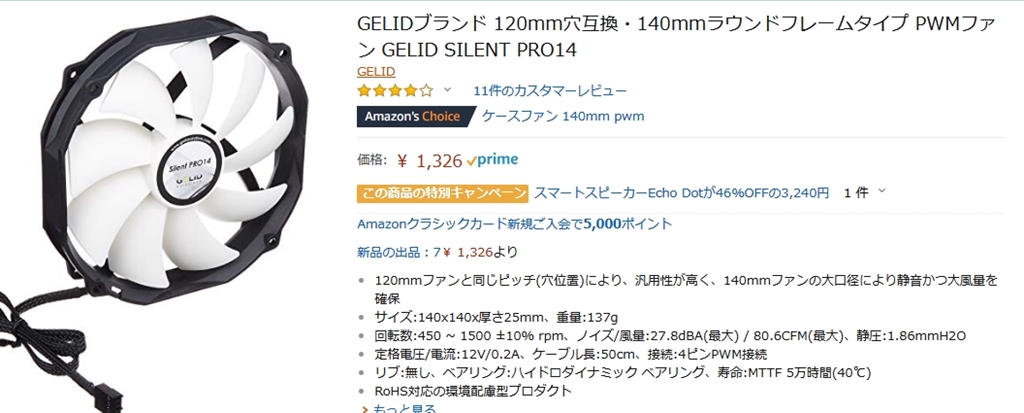Expand the 1件 campaign dropdown arrow
1024x413 pixels.
click(x=881, y=192)
